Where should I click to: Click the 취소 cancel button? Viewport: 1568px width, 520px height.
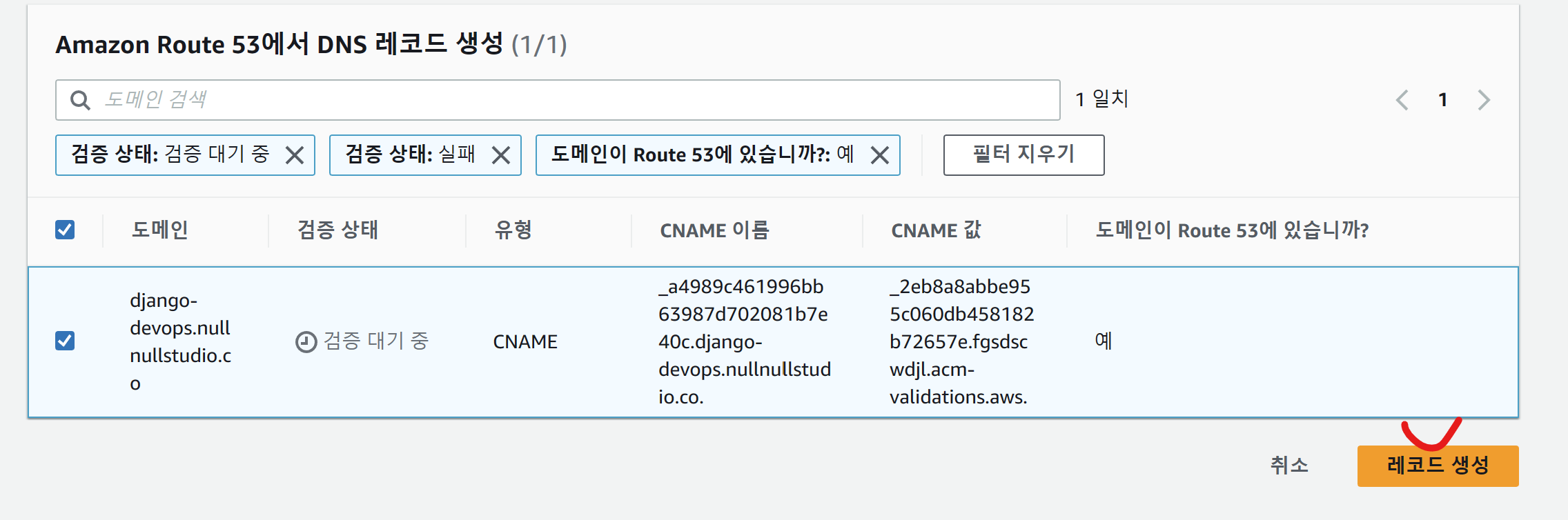pyautogui.click(x=1289, y=466)
